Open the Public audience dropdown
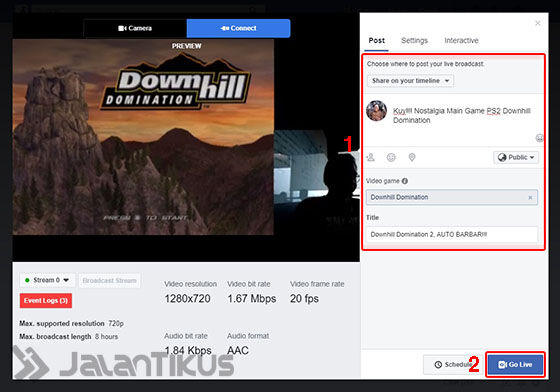 (516, 157)
